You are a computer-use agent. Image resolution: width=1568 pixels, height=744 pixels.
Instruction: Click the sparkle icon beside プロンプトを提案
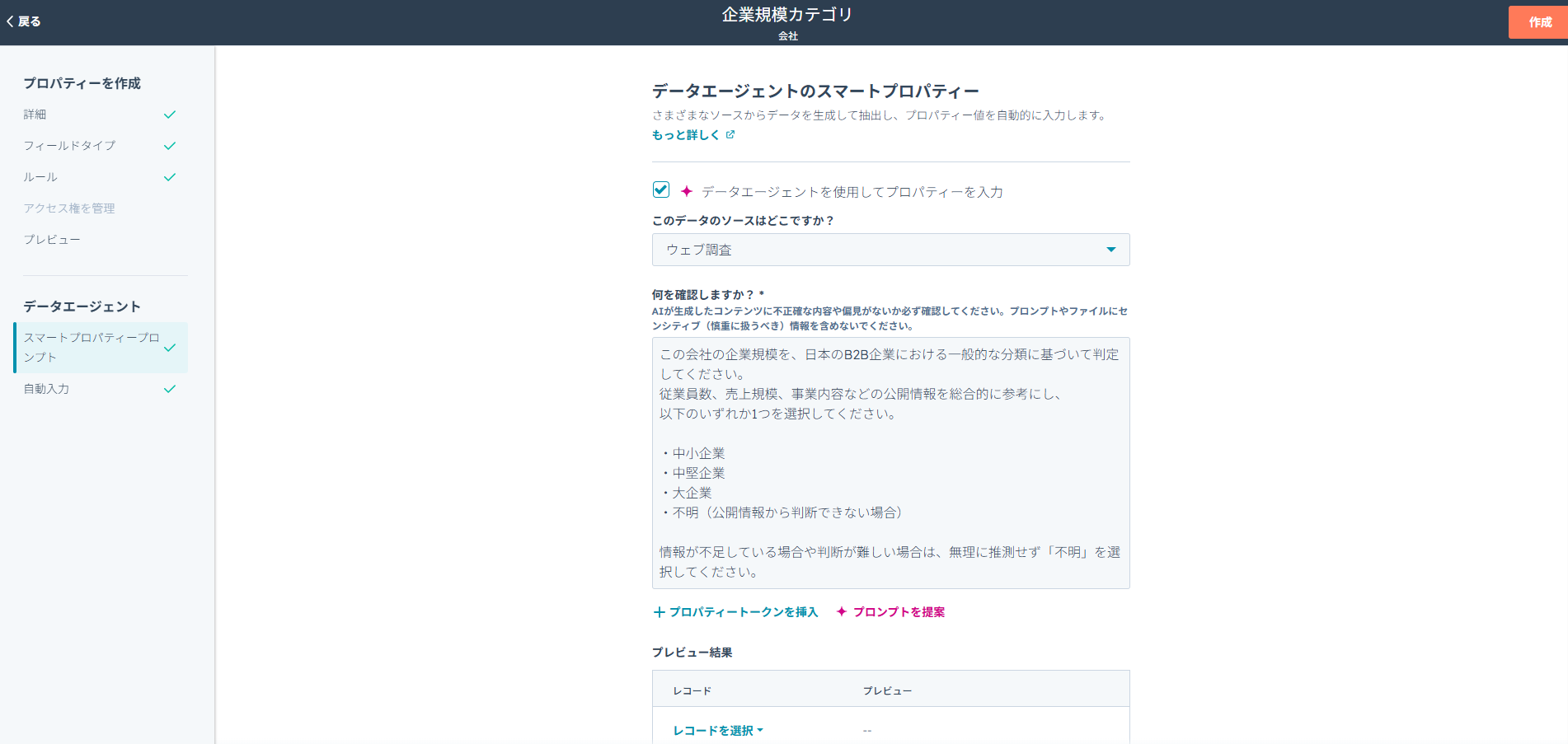[x=841, y=612]
